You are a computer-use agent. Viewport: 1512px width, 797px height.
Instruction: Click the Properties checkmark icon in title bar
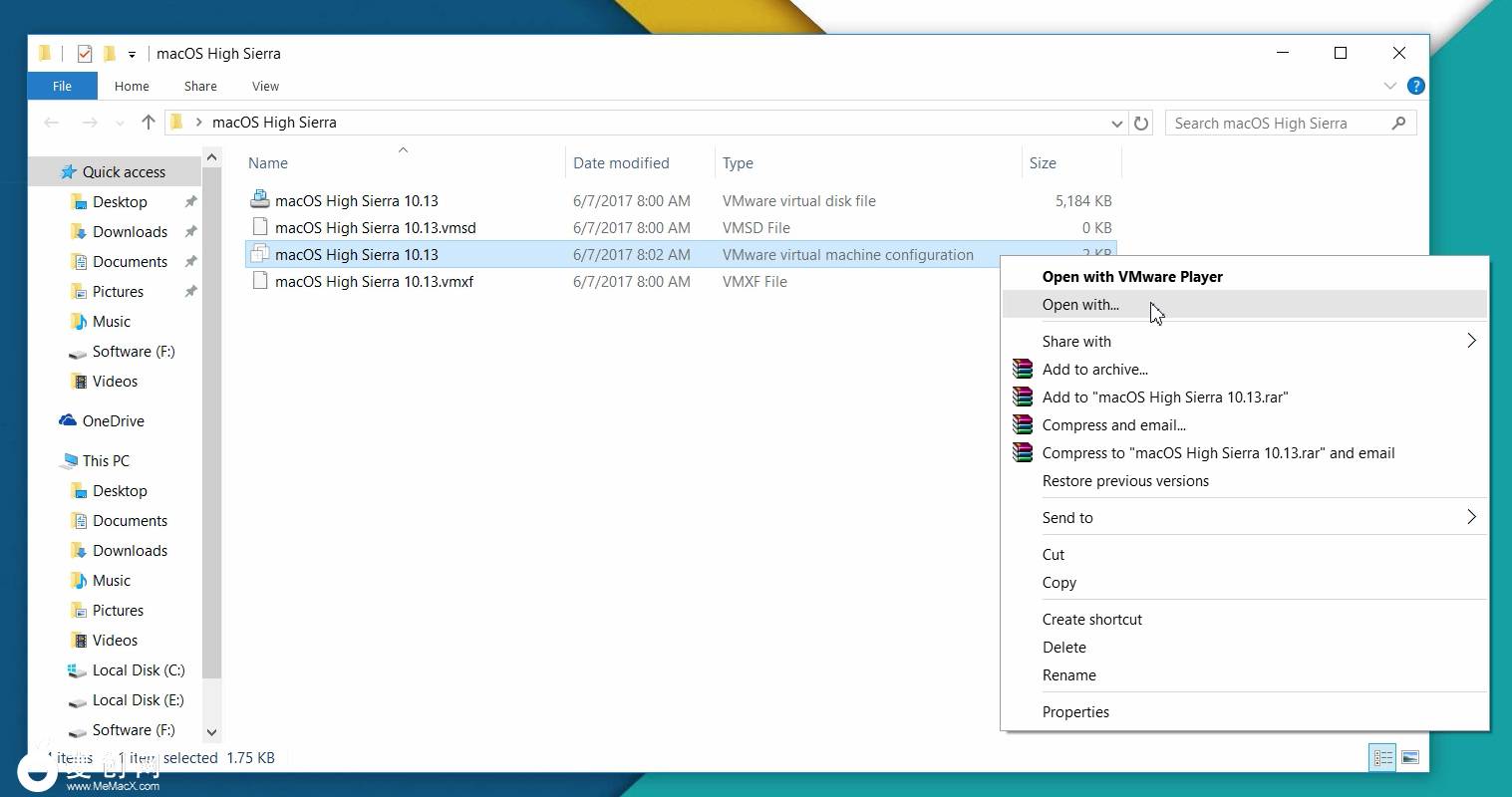pos(85,54)
